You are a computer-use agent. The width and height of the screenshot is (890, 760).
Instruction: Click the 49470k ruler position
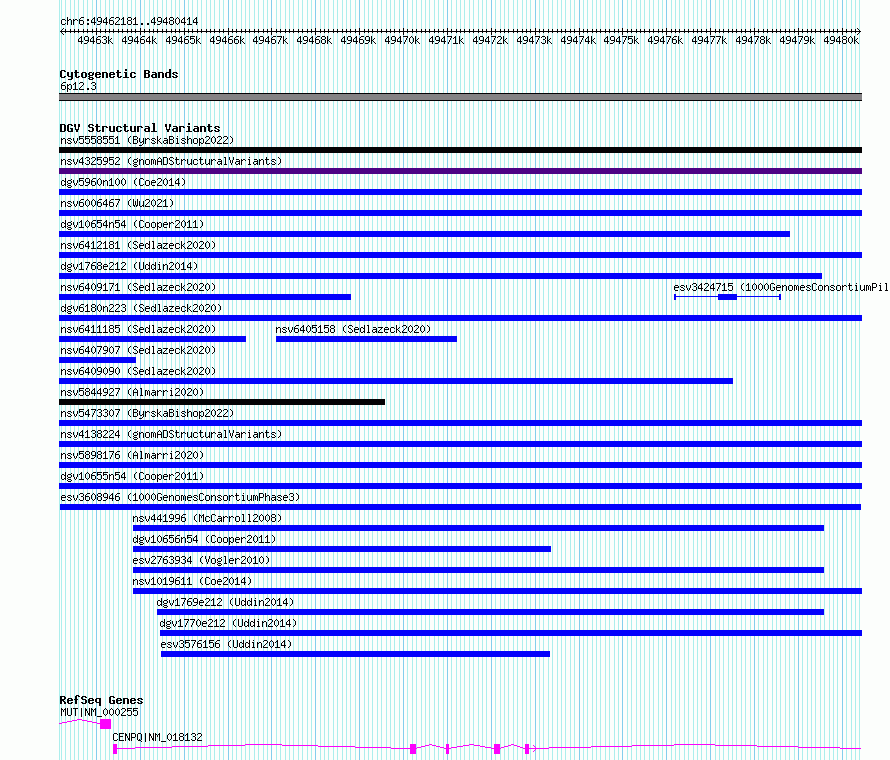pos(402,40)
